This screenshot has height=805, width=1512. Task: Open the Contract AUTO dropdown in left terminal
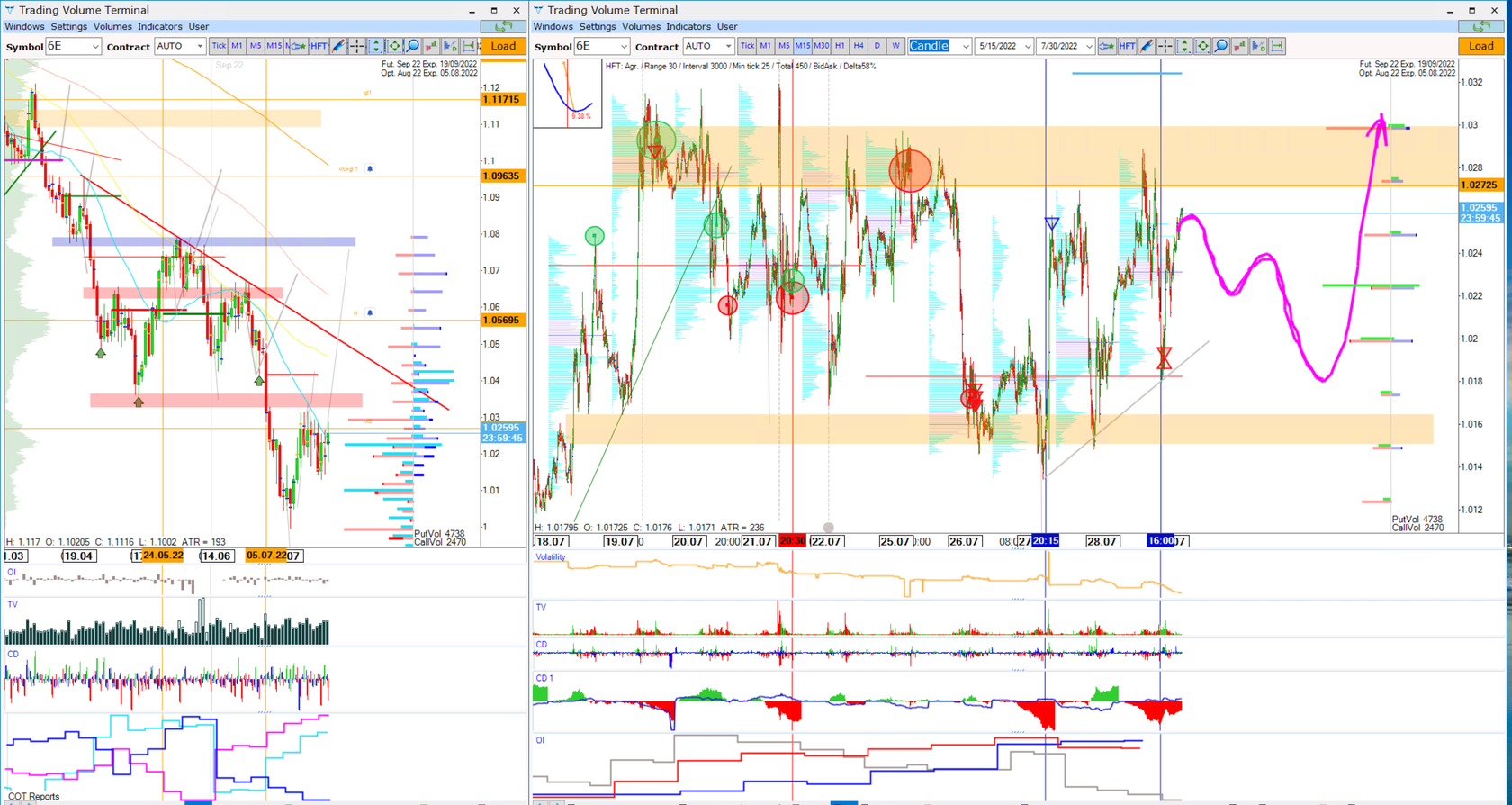click(x=179, y=46)
